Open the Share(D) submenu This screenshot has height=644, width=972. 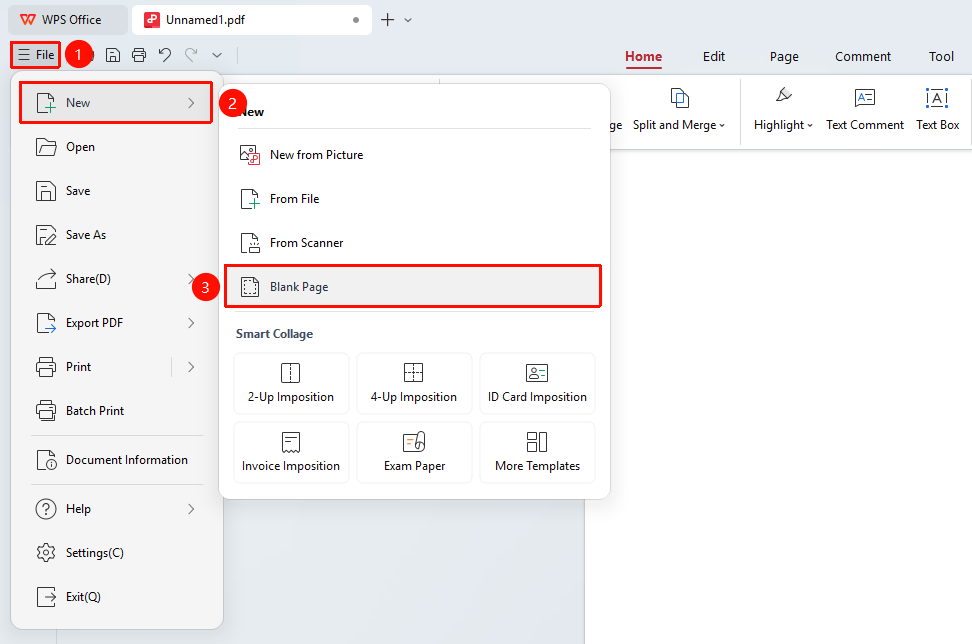coord(116,279)
